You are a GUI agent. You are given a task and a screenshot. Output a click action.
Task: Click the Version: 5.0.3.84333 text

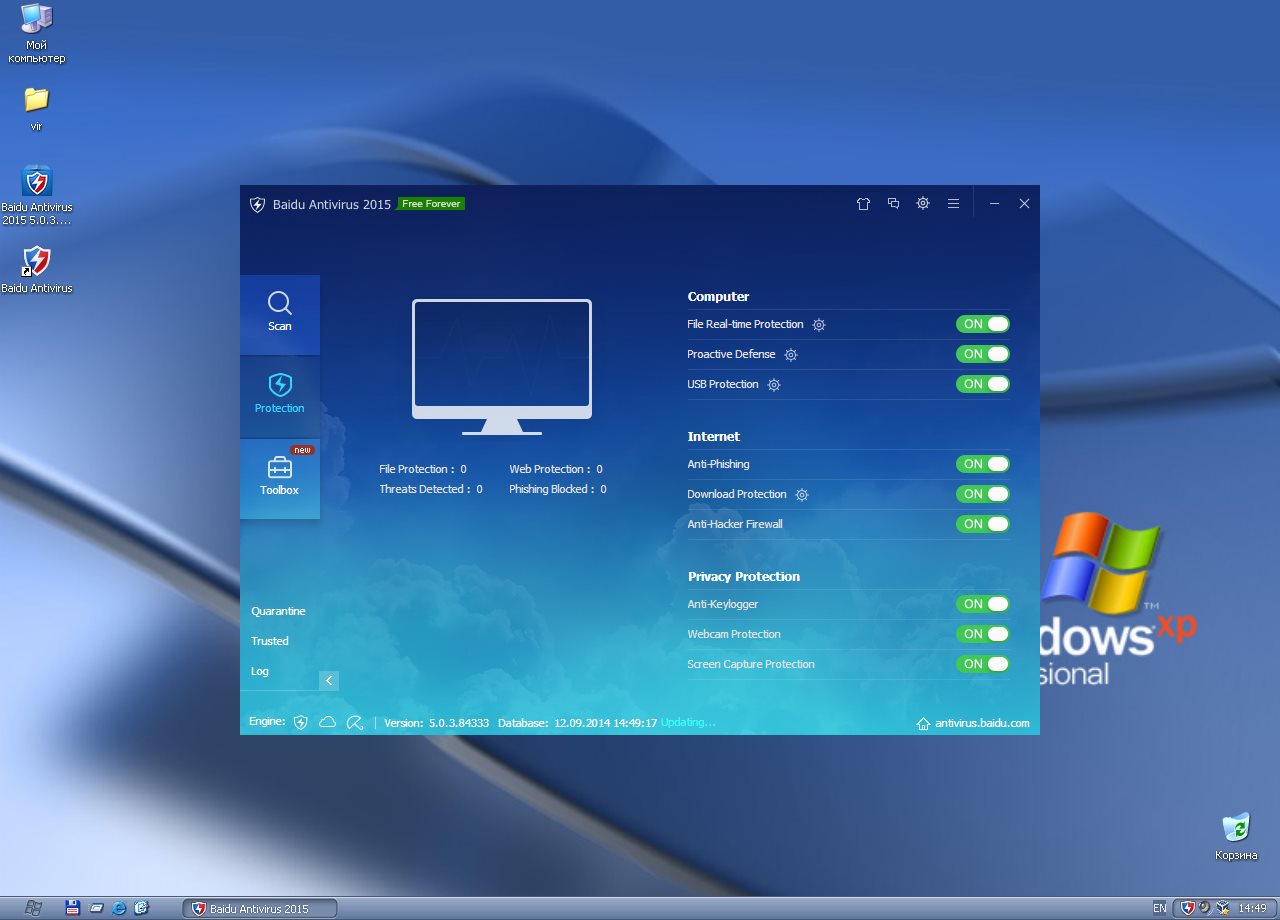click(437, 722)
